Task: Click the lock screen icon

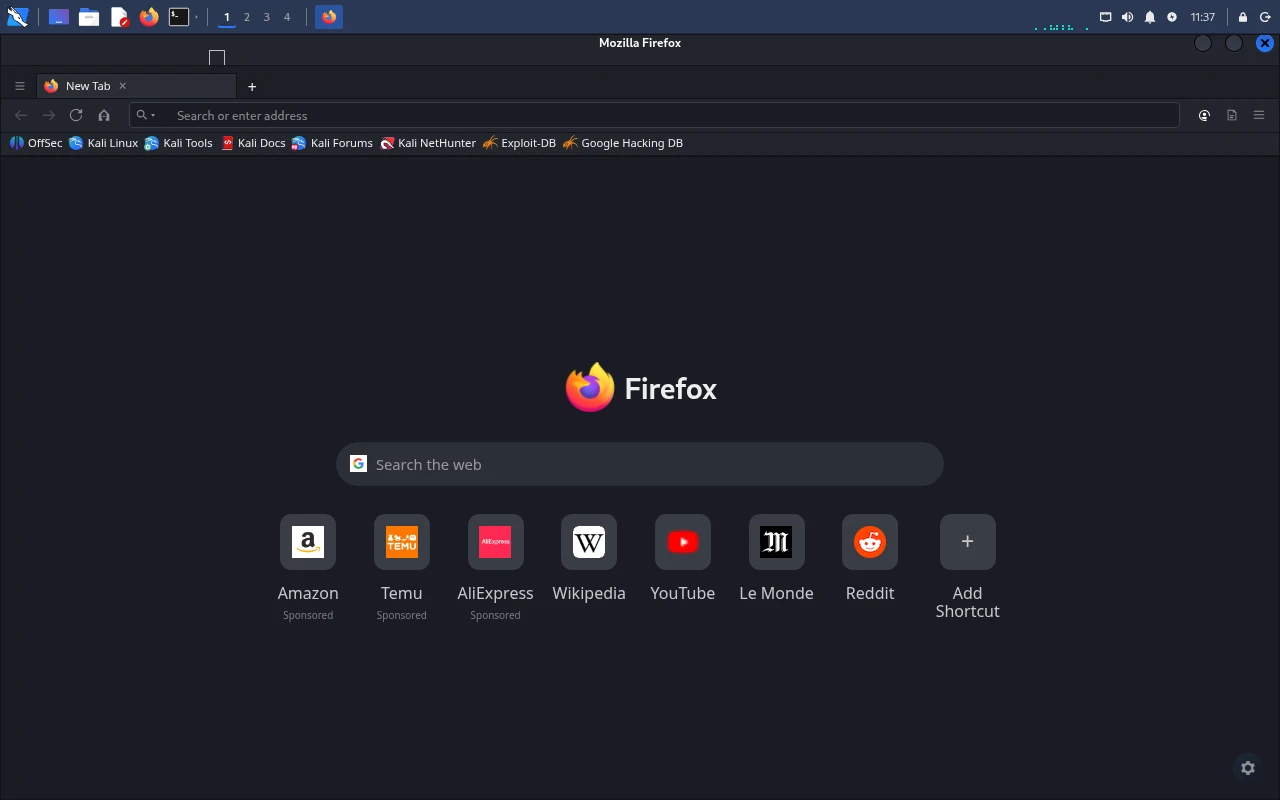Action: (x=1243, y=17)
